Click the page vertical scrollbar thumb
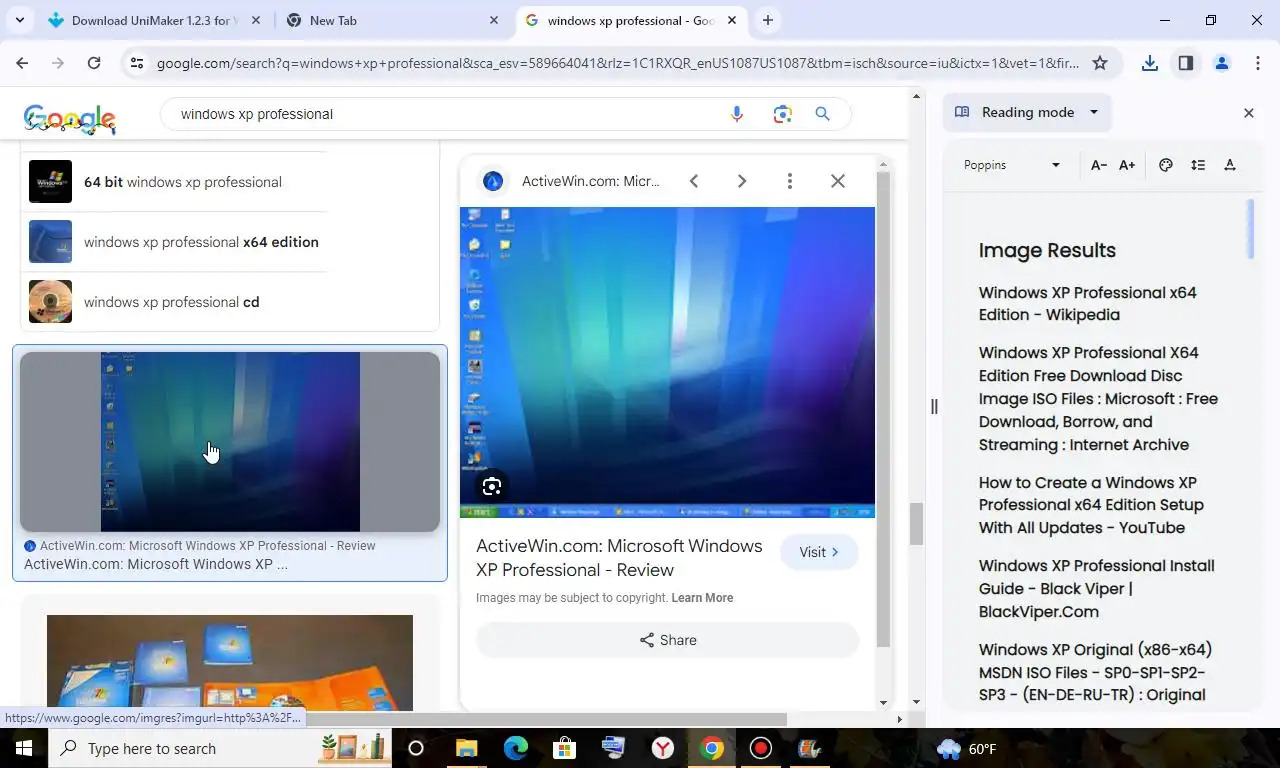Viewport: 1280px width, 768px height. (916, 524)
